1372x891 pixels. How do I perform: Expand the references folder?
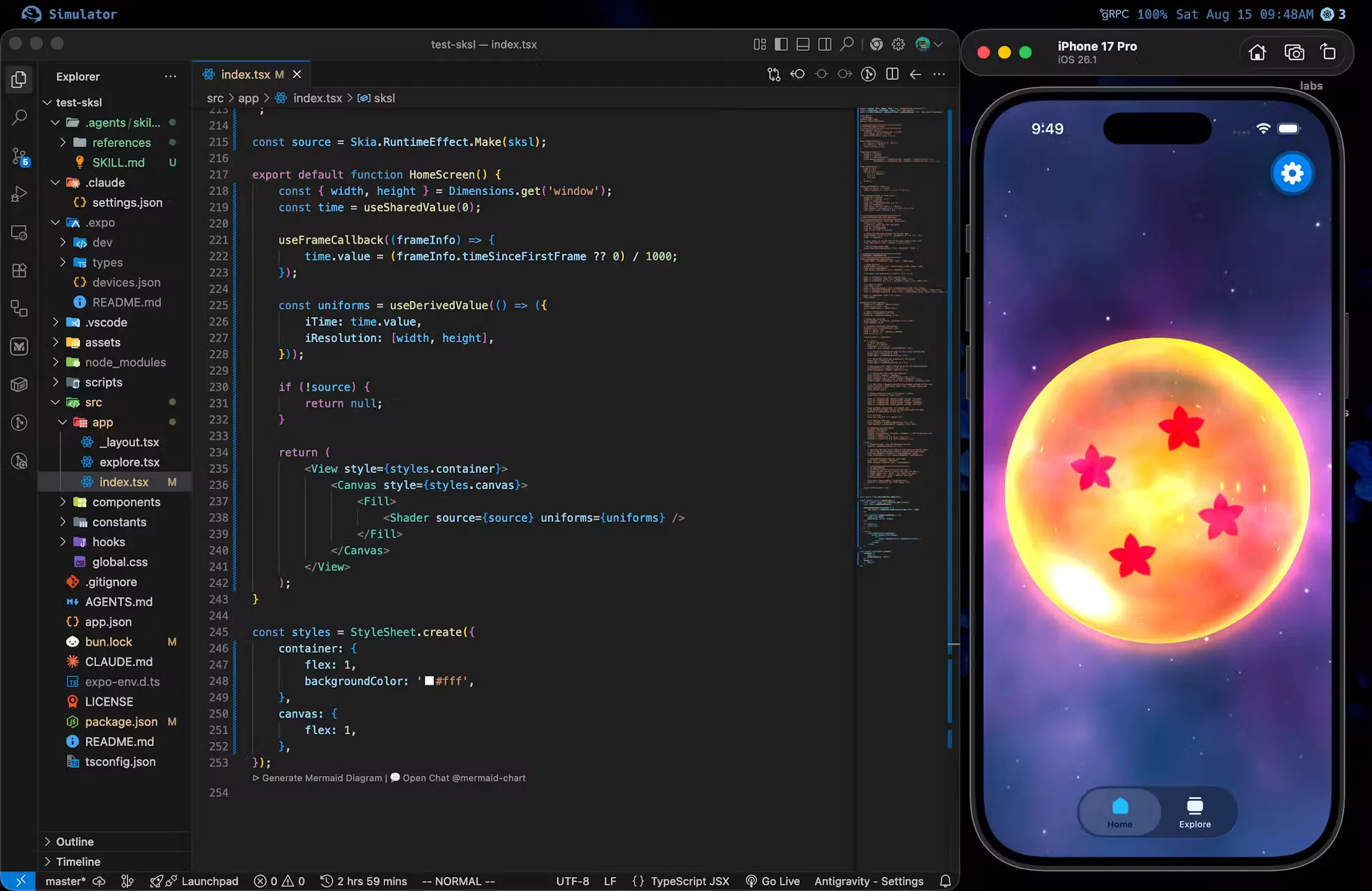(x=63, y=142)
